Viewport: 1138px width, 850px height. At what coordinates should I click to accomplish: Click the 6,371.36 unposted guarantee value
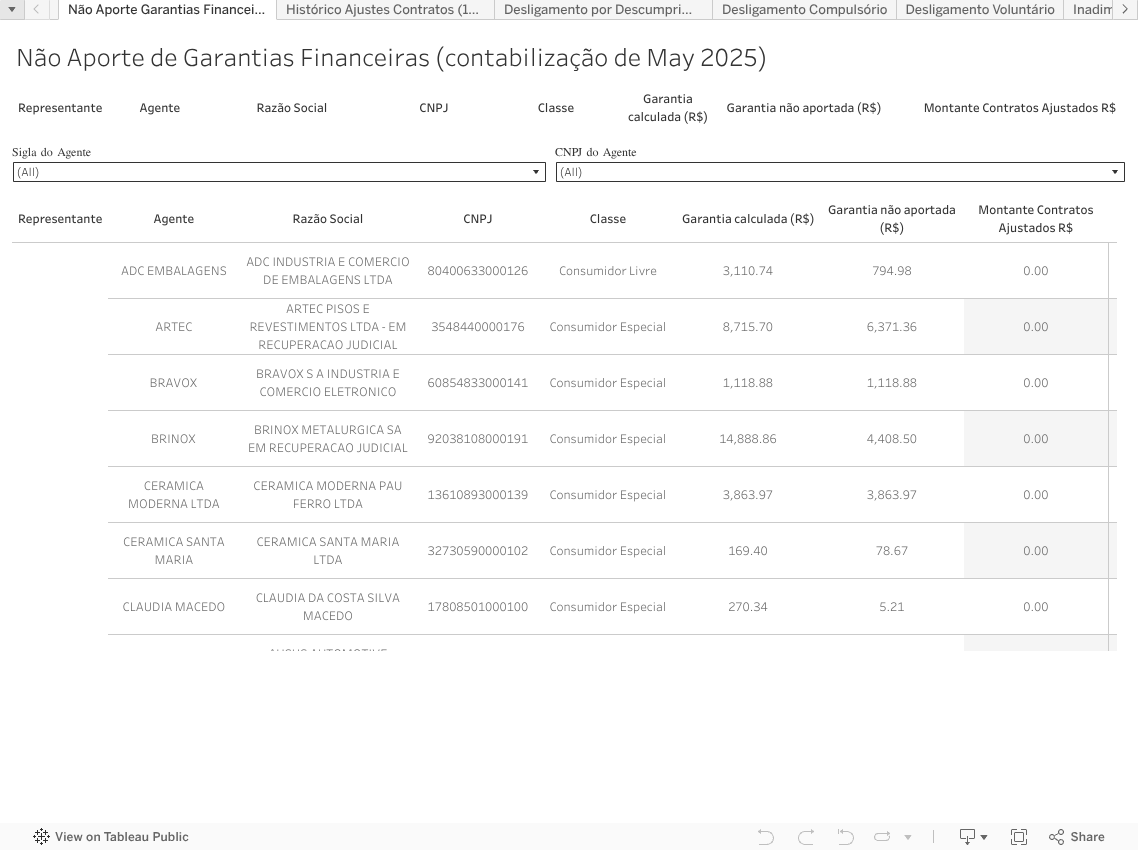[x=891, y=327]
